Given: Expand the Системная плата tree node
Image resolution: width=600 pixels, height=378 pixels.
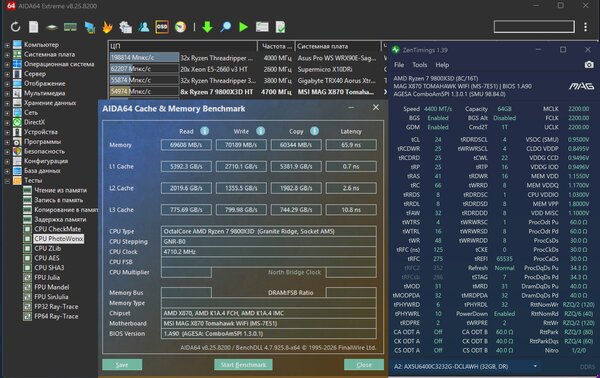Looking at the screenshot, I should pyautogui.click(x=7, y=54).
